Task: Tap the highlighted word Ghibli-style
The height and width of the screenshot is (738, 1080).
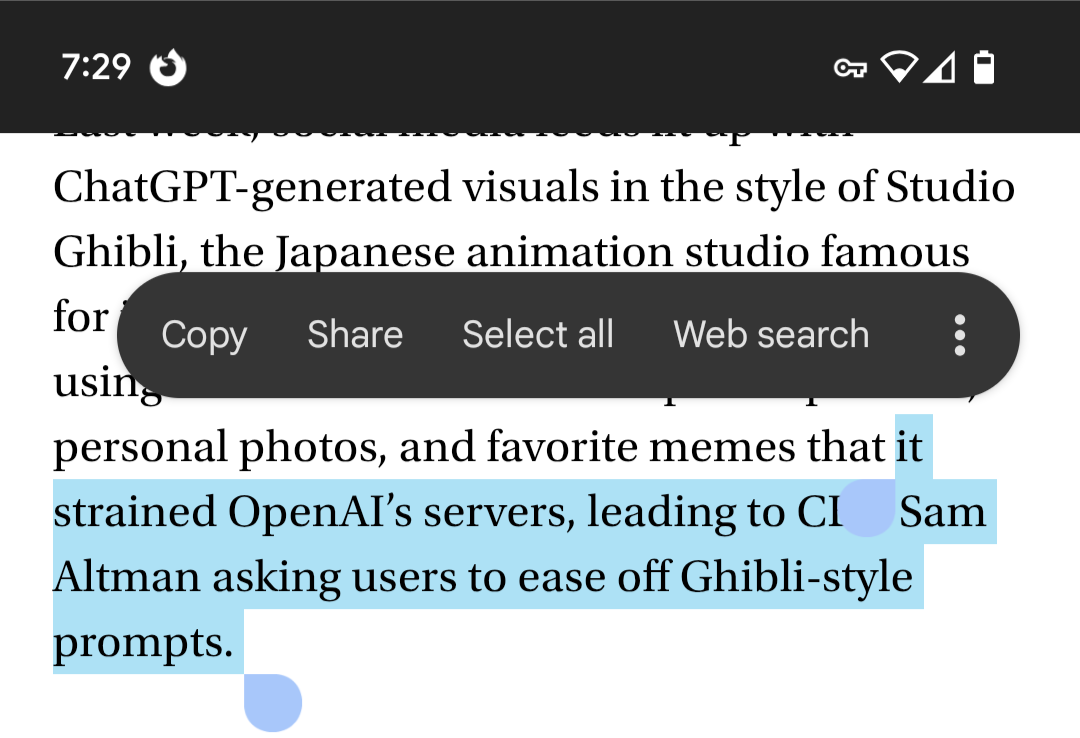Action: click(x=797, y=577)
